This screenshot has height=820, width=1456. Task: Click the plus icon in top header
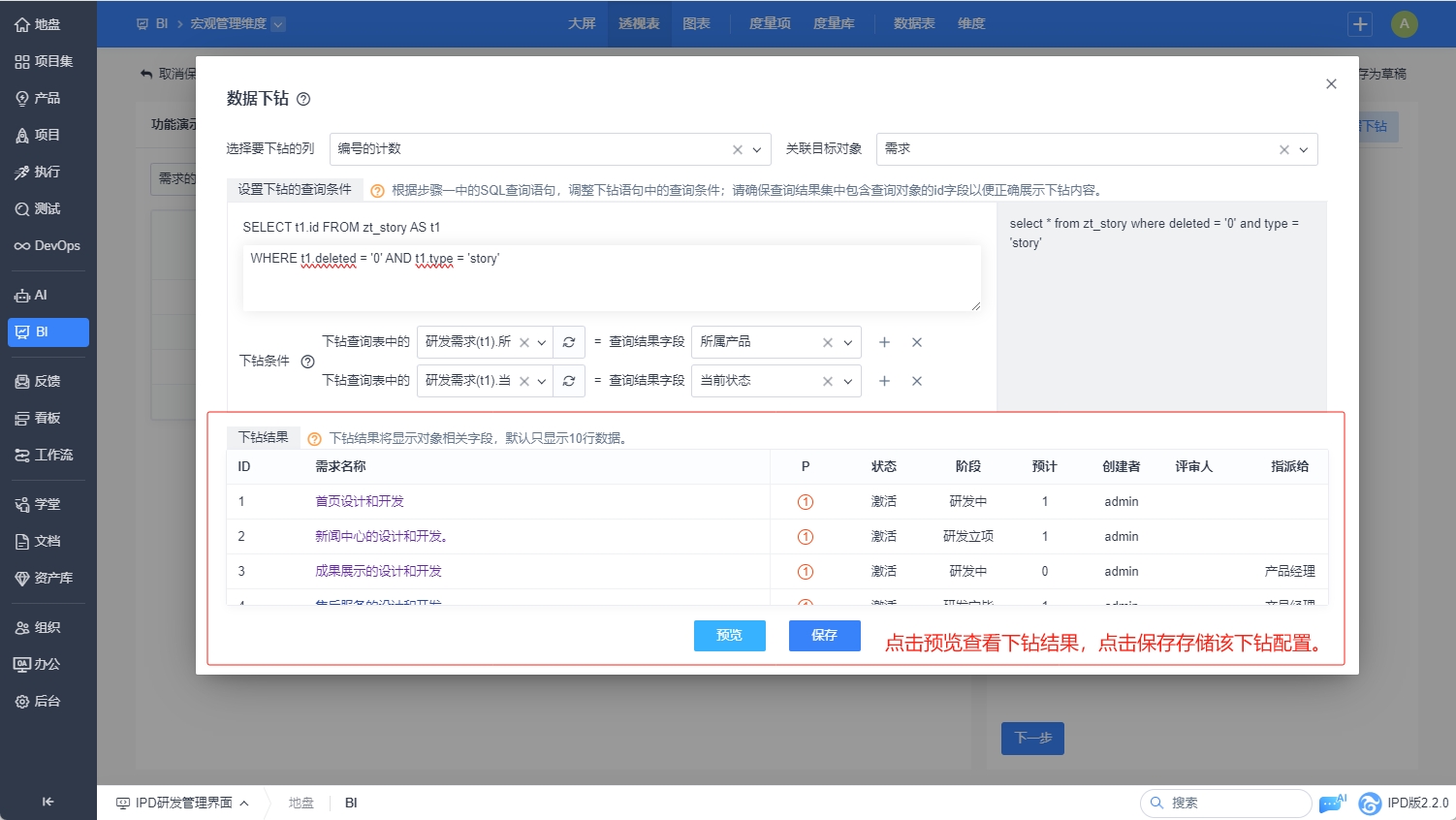(x=1360, y=24)
